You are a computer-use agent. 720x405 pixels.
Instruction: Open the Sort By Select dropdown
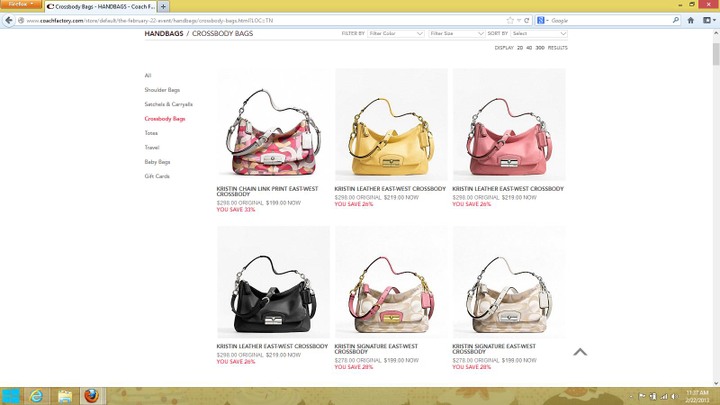(539, 34)
